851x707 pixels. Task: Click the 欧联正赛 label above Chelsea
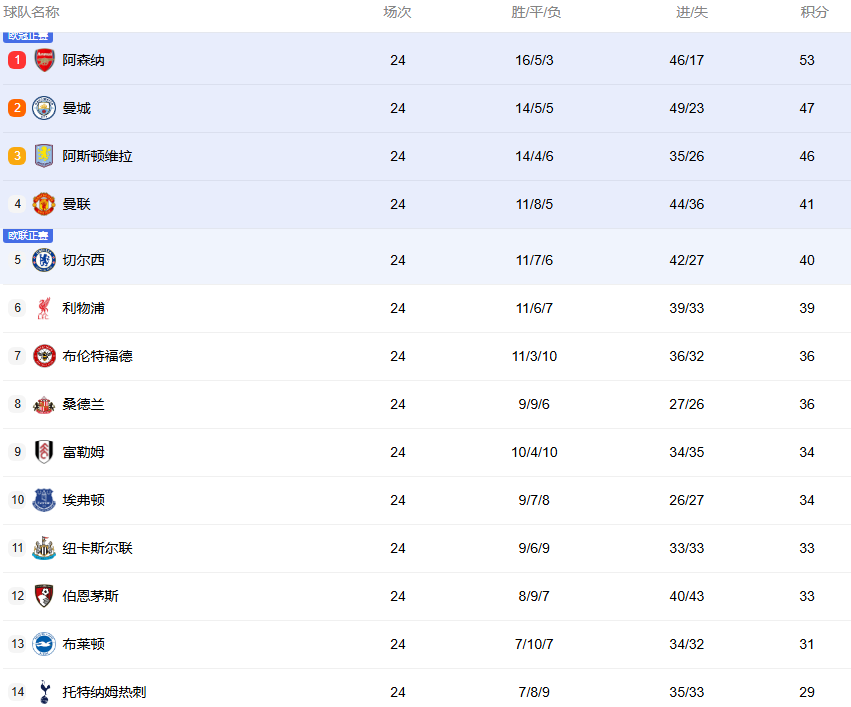(x=27, y=236)
